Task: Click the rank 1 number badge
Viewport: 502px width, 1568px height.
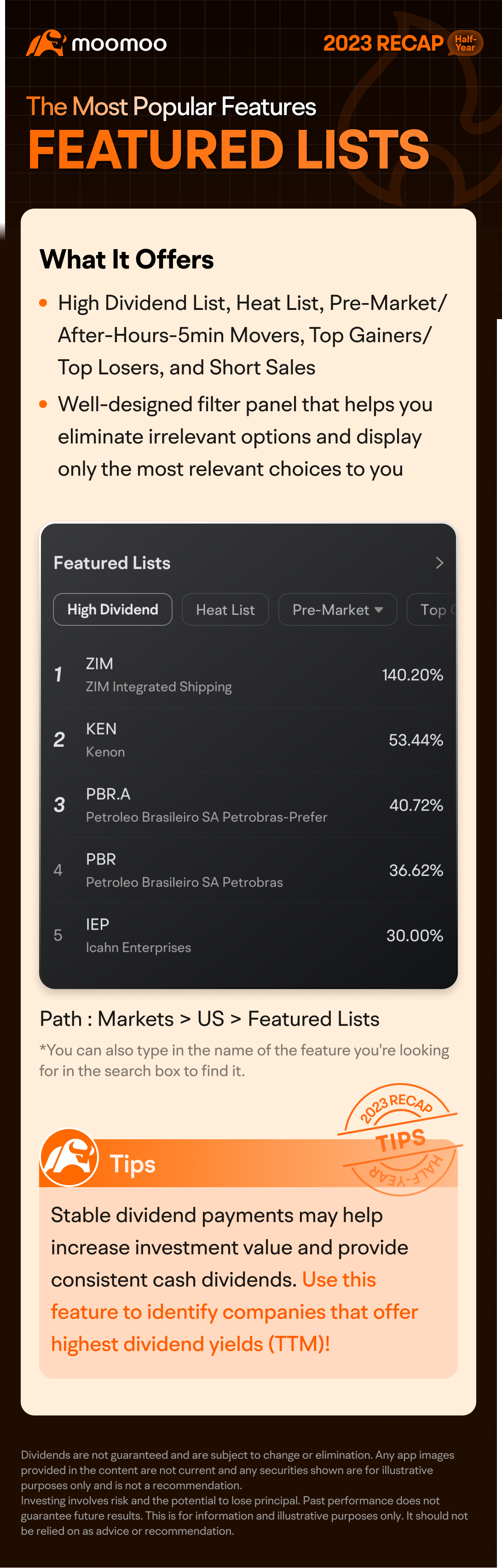Action: [58, 675]
